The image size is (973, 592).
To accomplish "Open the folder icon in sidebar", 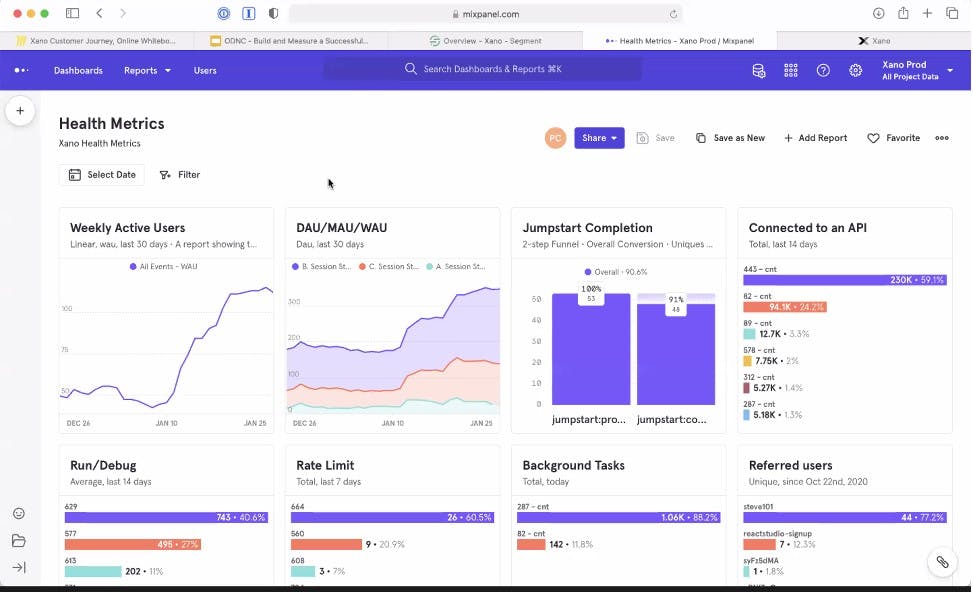I will [19, 540].
